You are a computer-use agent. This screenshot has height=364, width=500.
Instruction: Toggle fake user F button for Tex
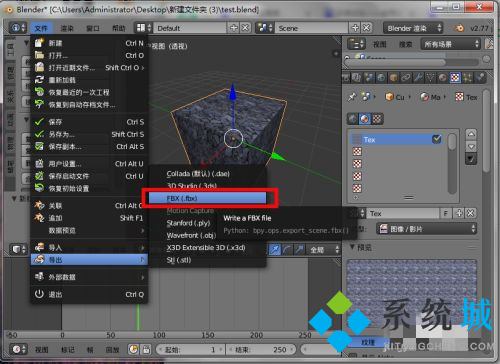point(446,213)
